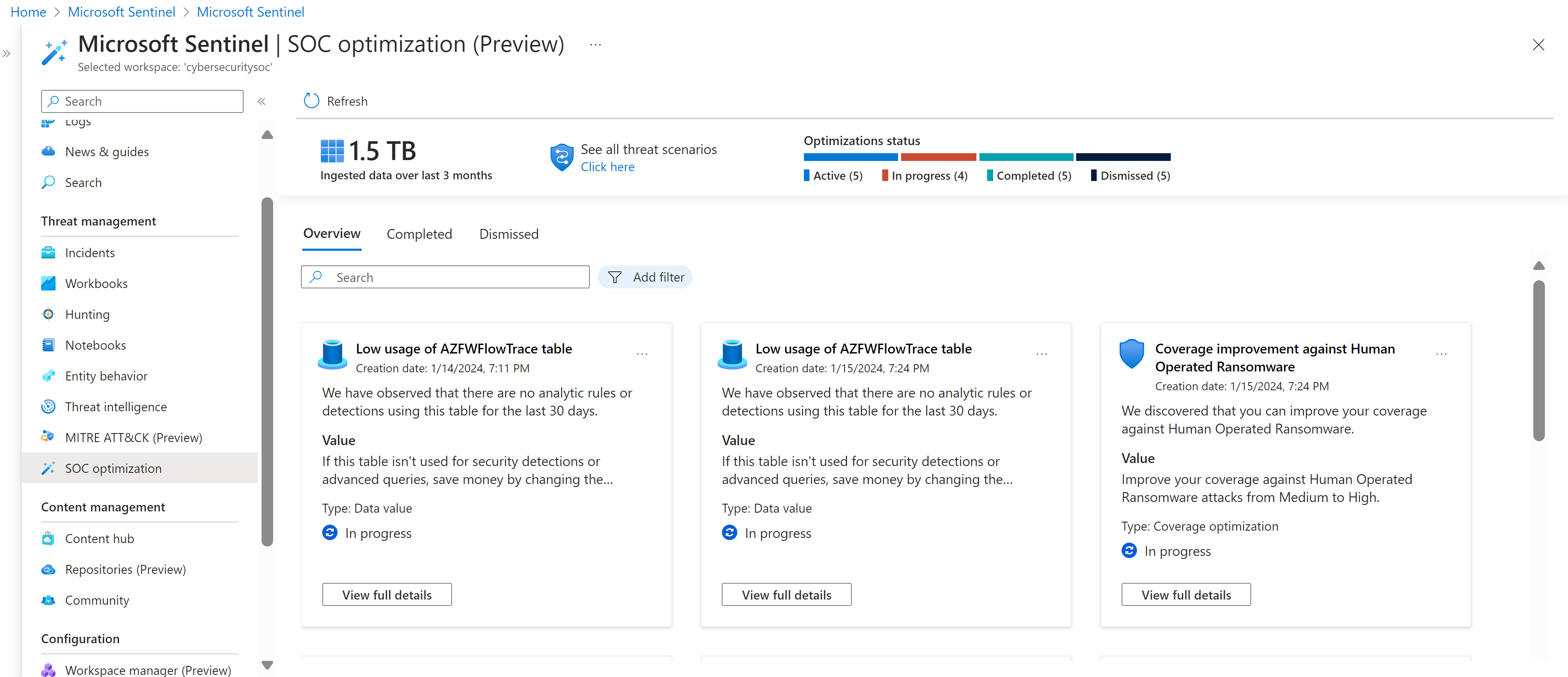Viewport: 1568px width, 677px height.
Task: Expand the ellipsis menu on first AZFWFlowTrace card
Action: [x=642, y=353]
